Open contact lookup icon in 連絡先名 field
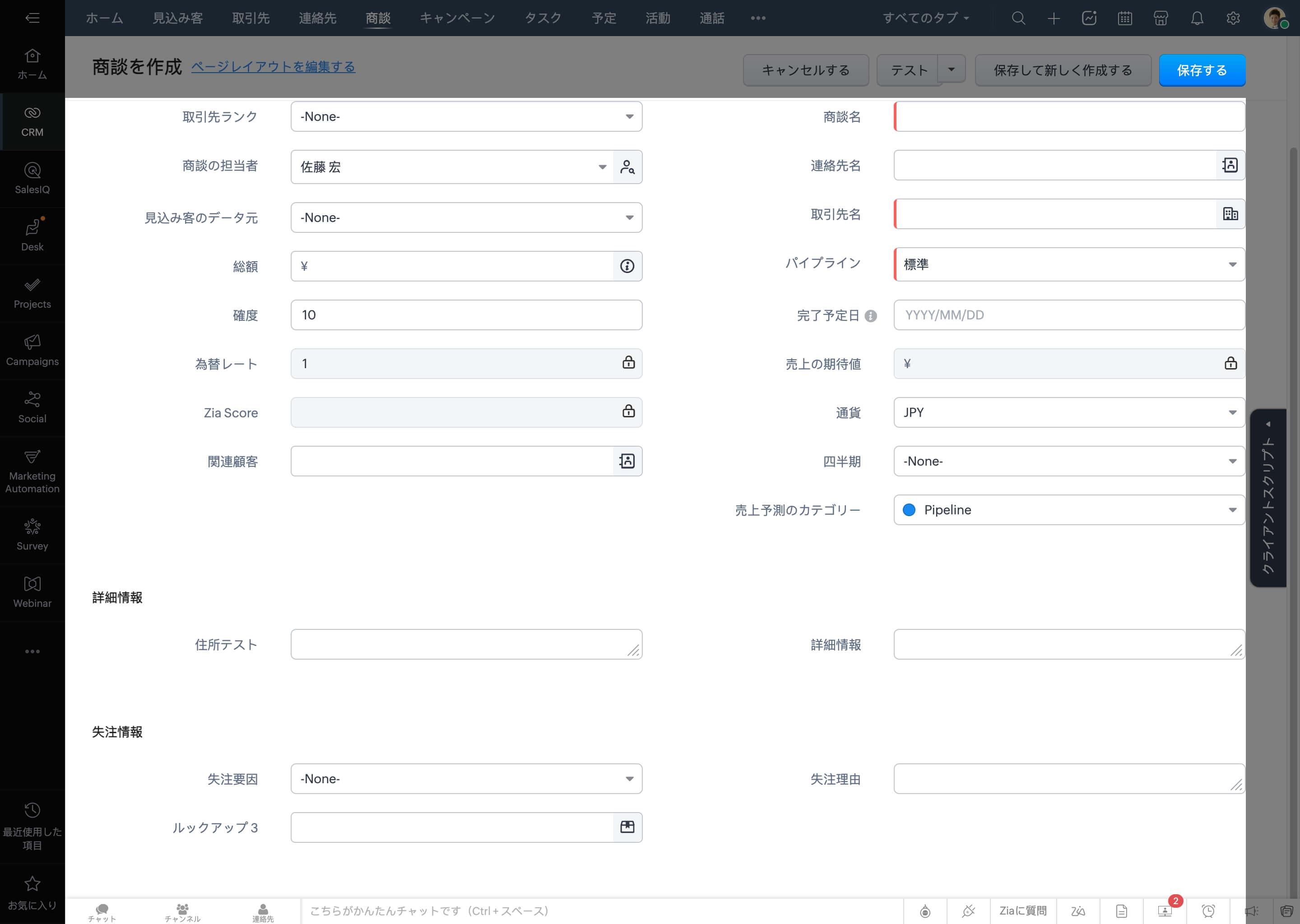 [x=1230, y=165]
